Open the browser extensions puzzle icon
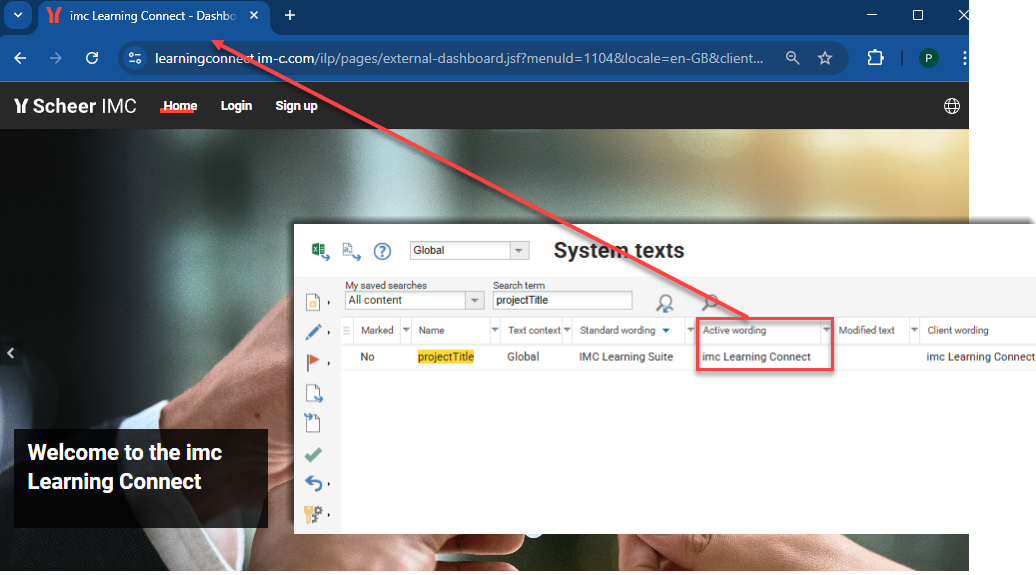This screenshot has width=1036, height=575. tap(875, 58)
